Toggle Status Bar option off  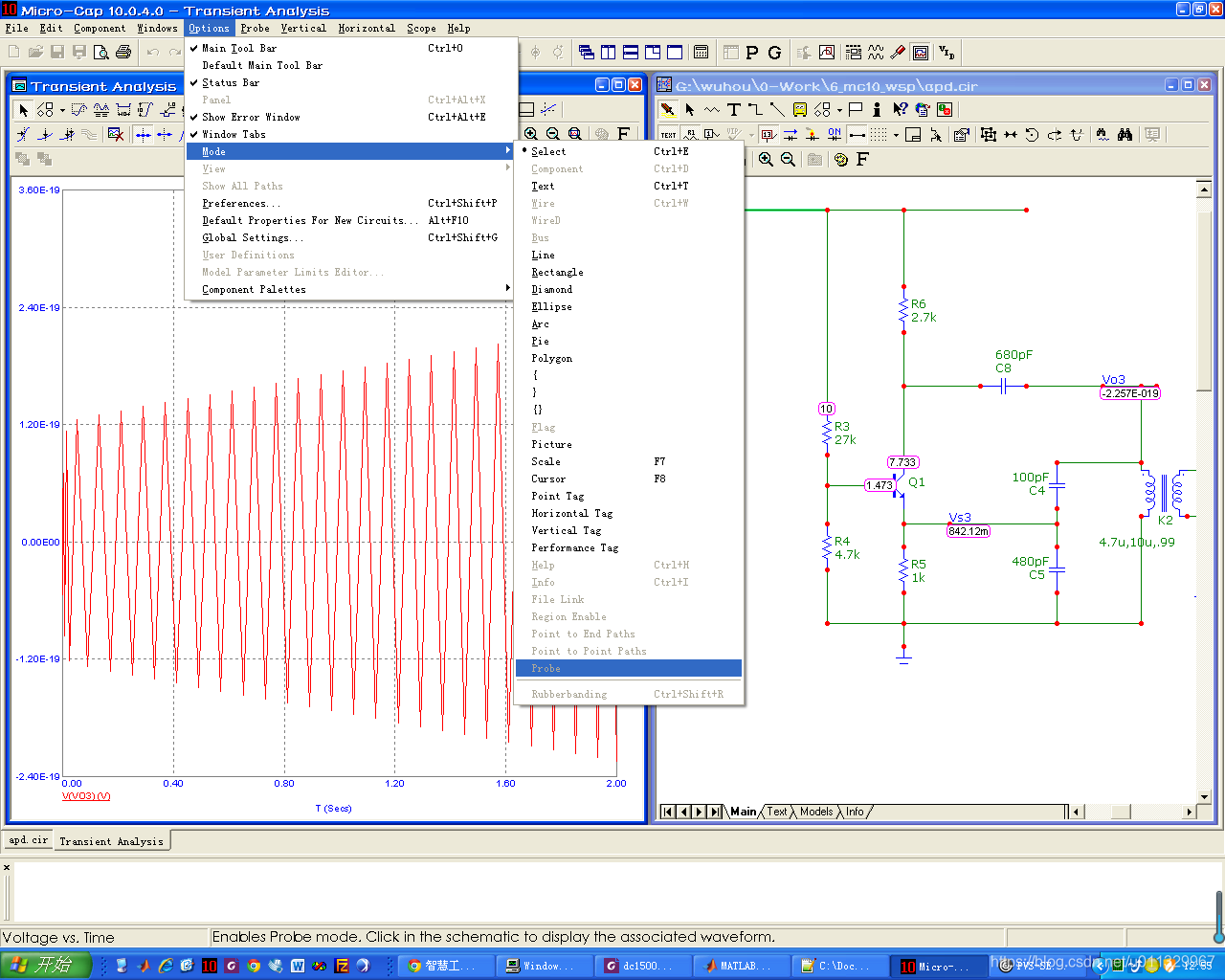click(x=231, y=82)
